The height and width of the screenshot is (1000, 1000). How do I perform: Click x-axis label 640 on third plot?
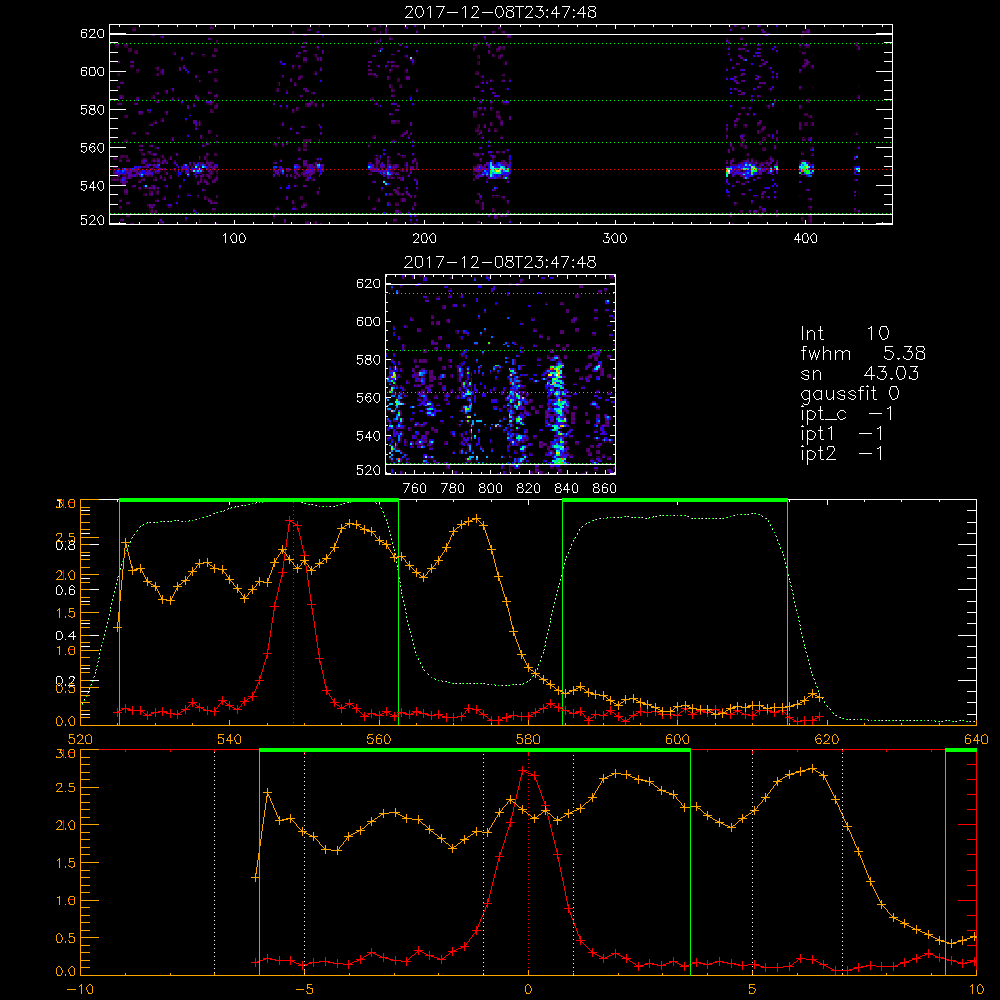976,740
